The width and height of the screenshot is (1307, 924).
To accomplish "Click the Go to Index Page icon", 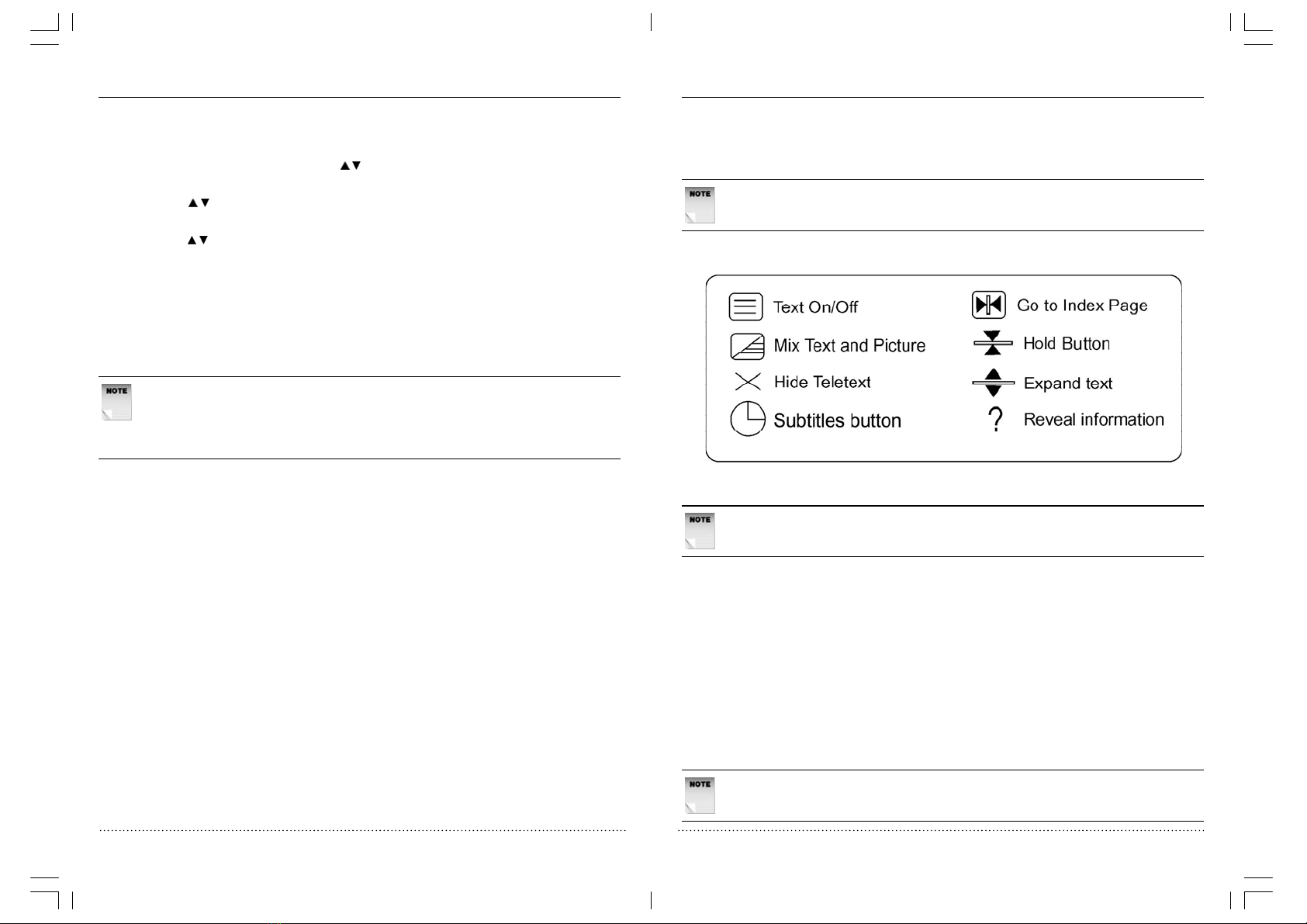I will pyautogui.click(x=988, y=305).
